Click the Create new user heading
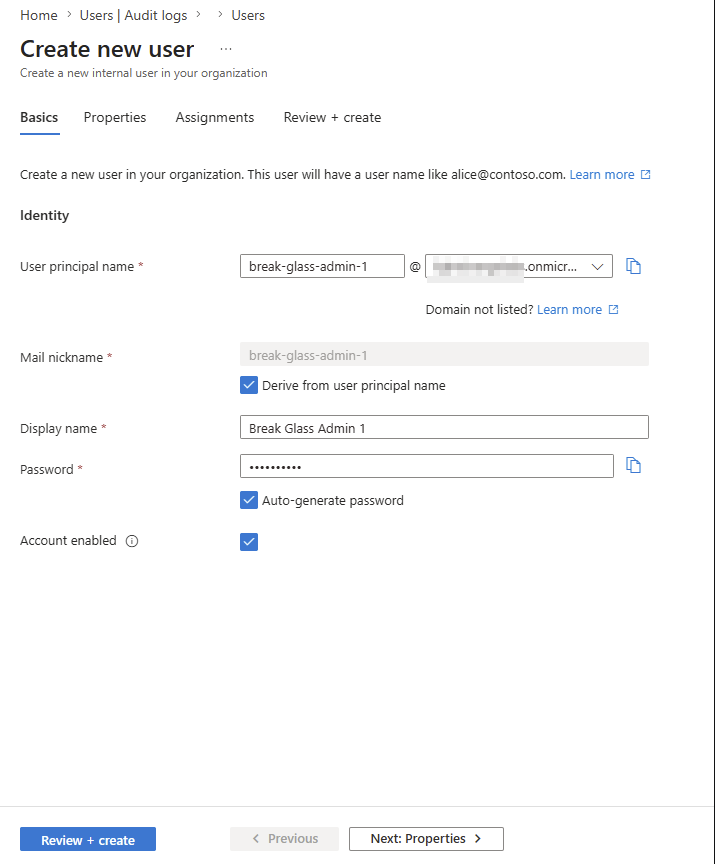The width and height of the screenshot is (715, 864). click(x=107, y=49)
